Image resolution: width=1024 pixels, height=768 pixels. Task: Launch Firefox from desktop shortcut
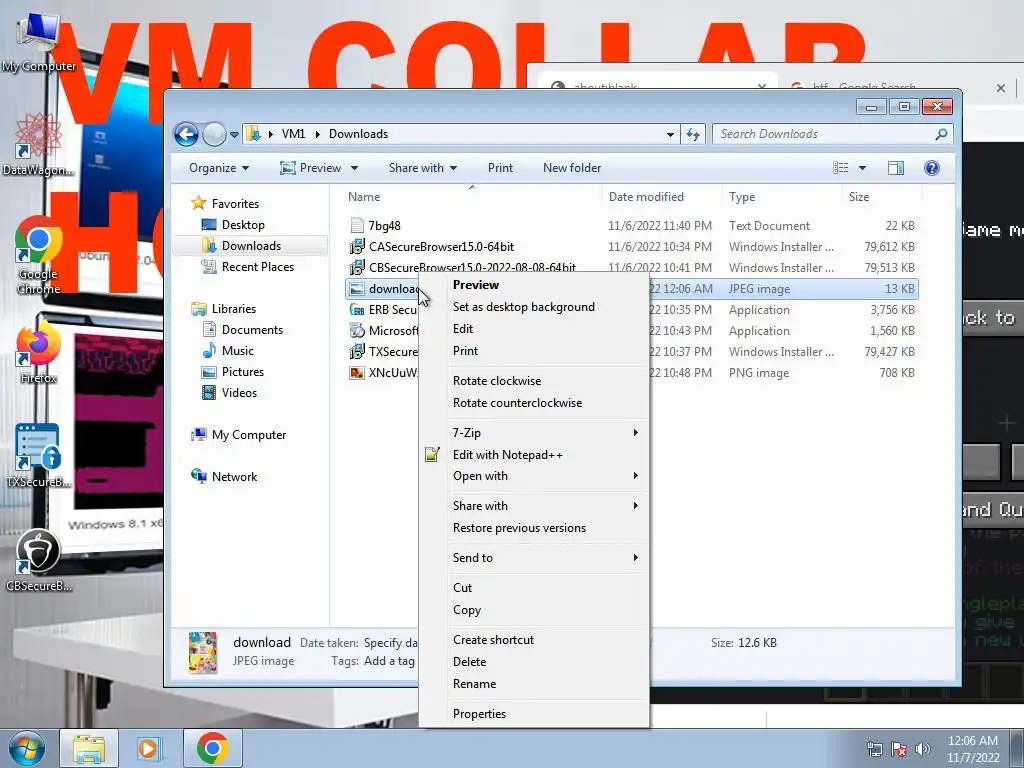point(38,353)
